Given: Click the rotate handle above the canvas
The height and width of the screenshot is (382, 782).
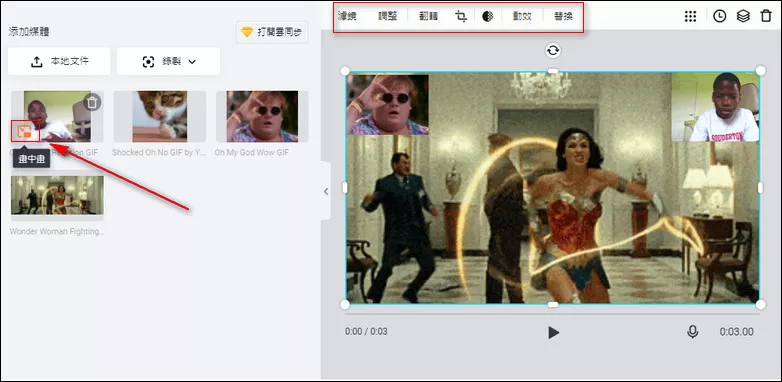Looking at the screenshot, I should 553,50.
